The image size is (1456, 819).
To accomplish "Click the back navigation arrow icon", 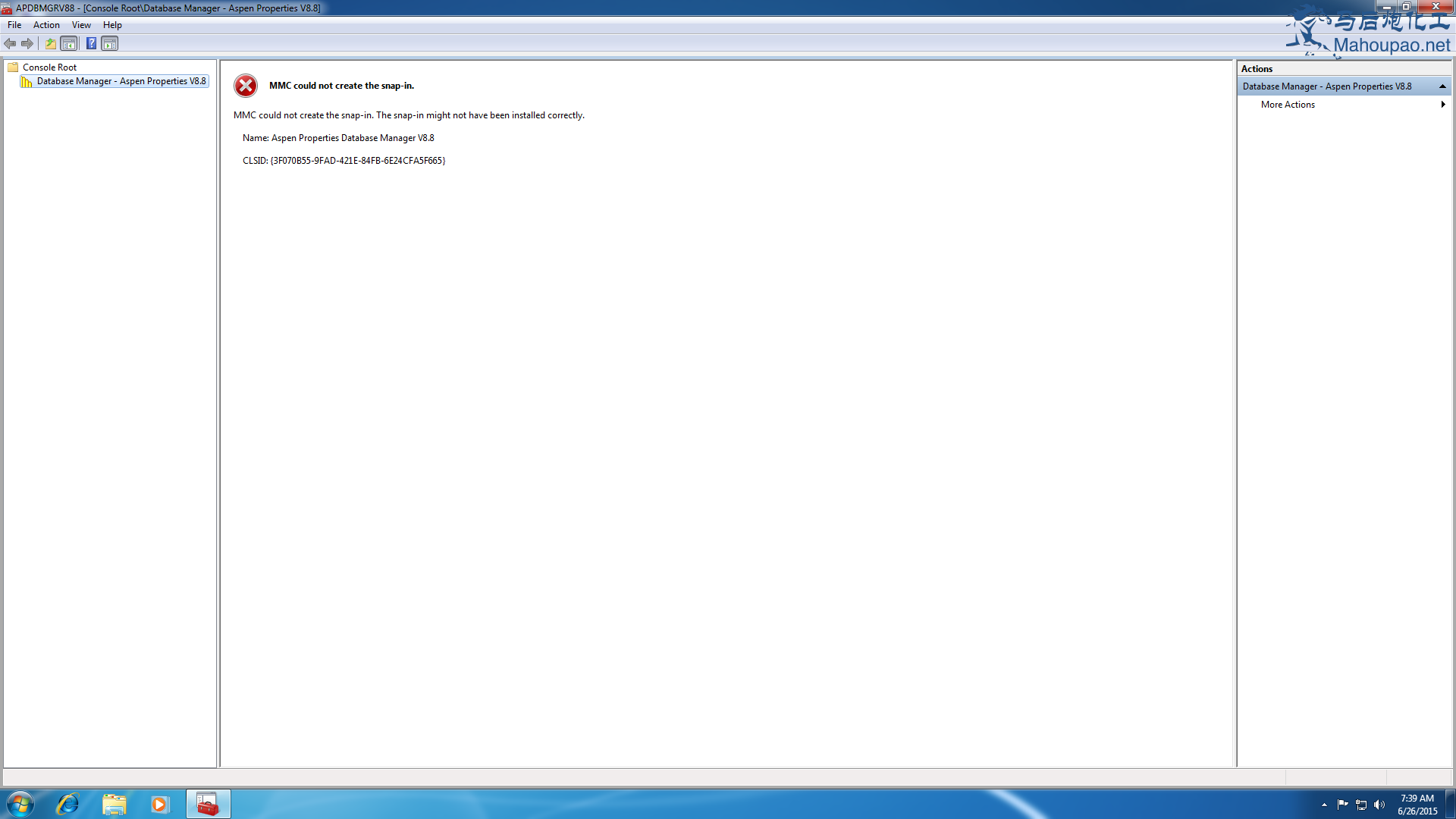I will (x=10, y=43).
